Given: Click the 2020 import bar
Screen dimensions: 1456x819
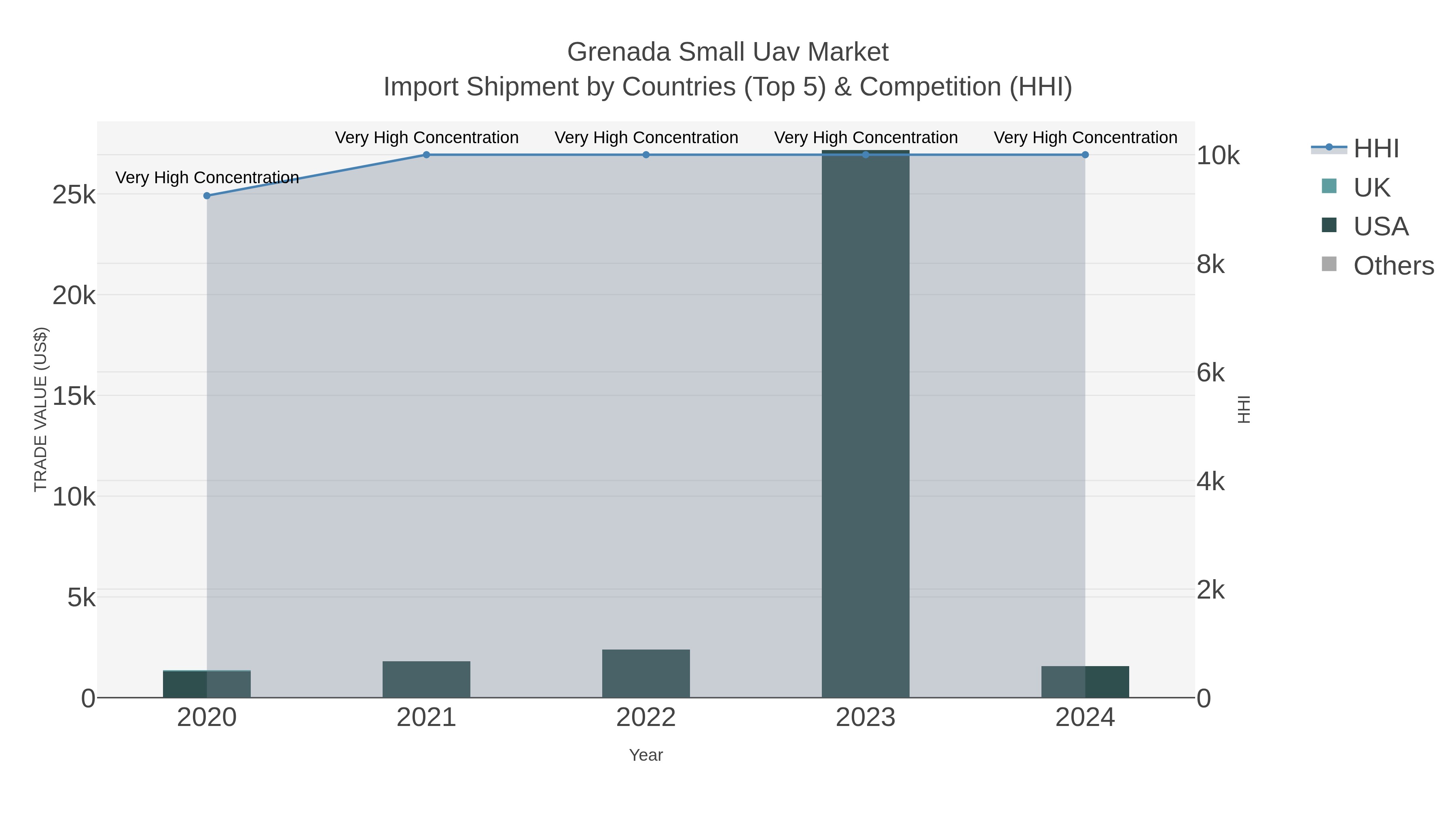Looking at the screenshot, I should pyautogui.click(x=207, y=684).
